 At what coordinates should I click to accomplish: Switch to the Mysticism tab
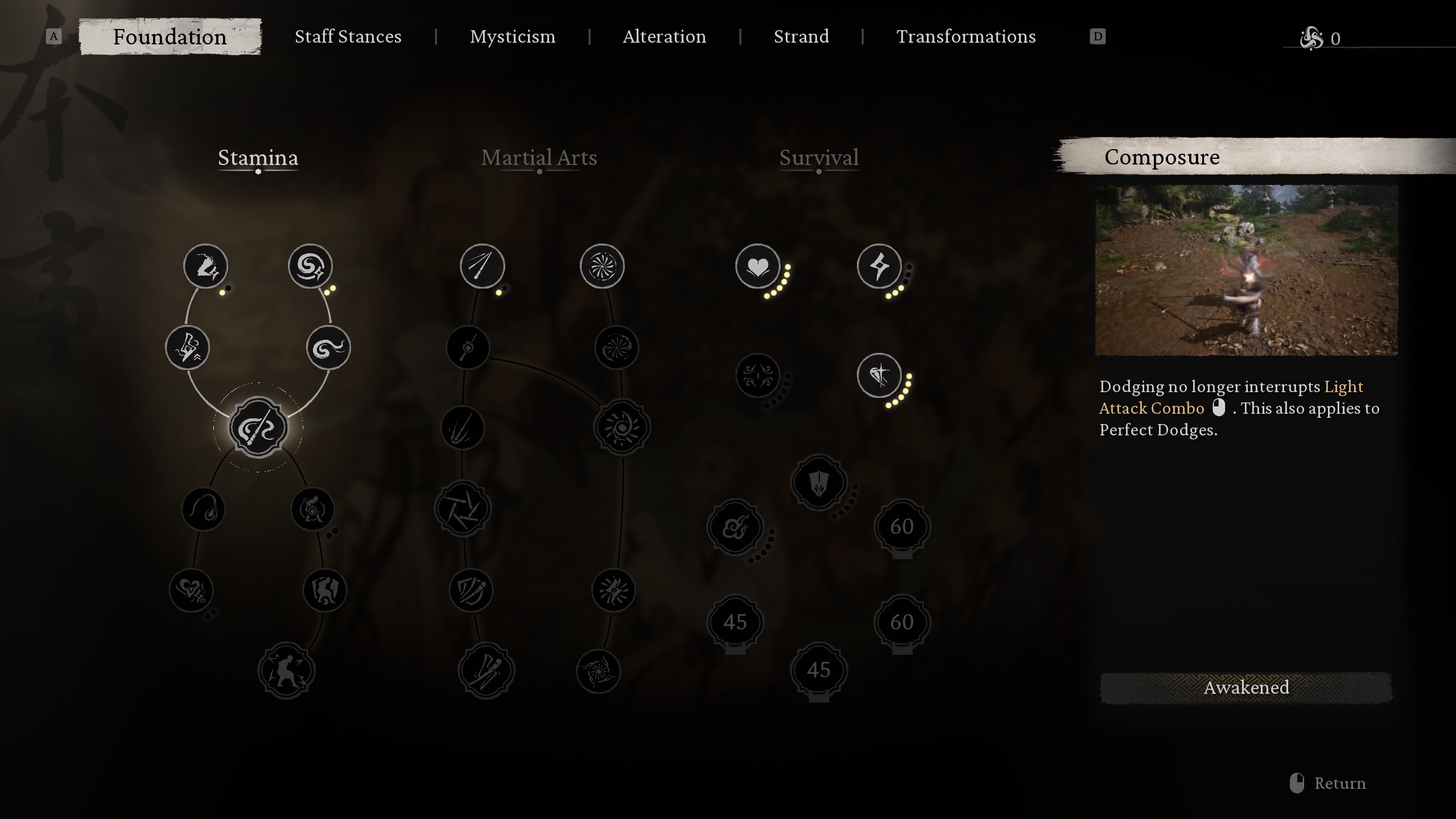[x=512, y=36]
